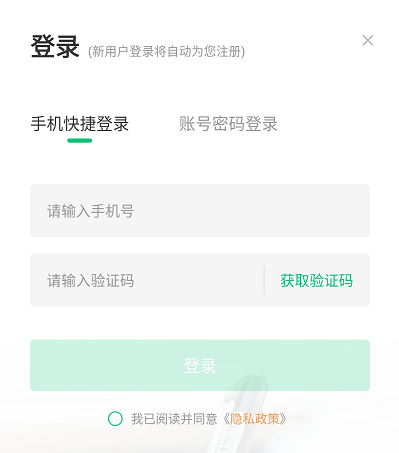Request a code via 获取验证码
The image size is (399, 453).
[316, 280]
